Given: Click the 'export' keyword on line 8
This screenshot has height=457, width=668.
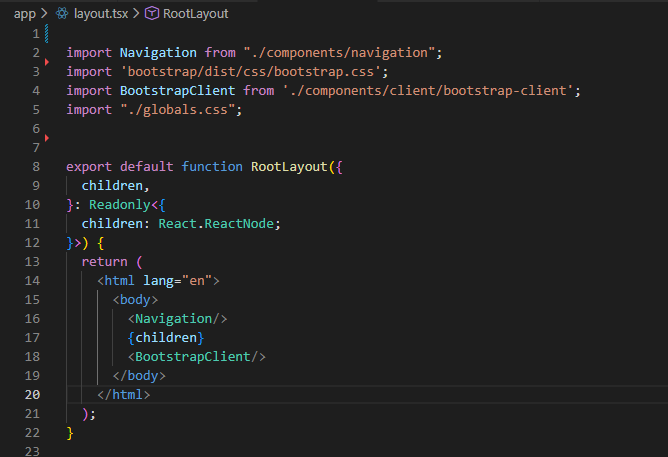Looking at the screenshot, I should pyautogui.click(x=89, y=167).
